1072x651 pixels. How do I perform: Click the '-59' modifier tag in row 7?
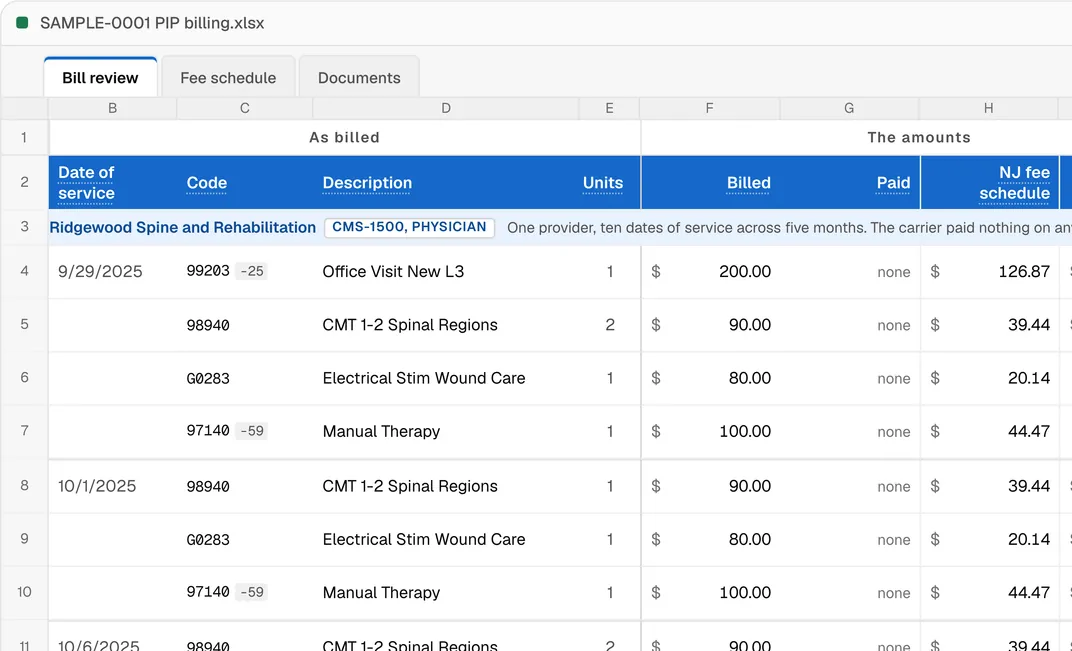point(252,431)
